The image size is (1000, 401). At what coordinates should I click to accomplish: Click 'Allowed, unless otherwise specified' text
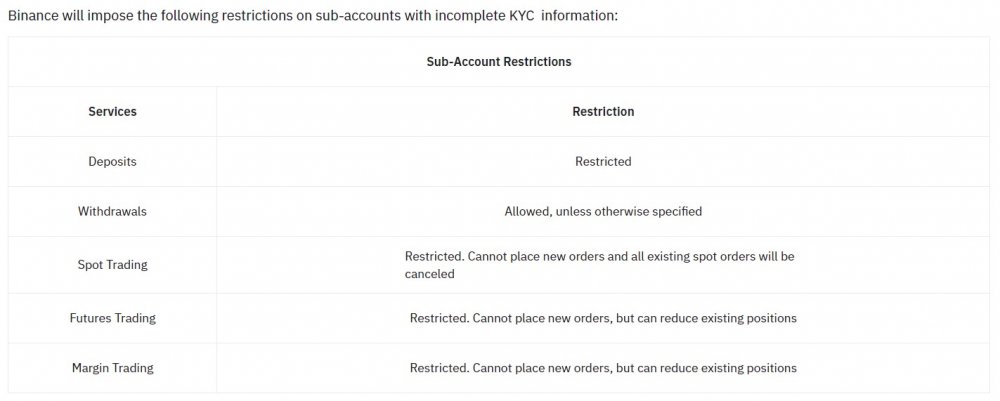pyautogui.click(x=603, y=211)
